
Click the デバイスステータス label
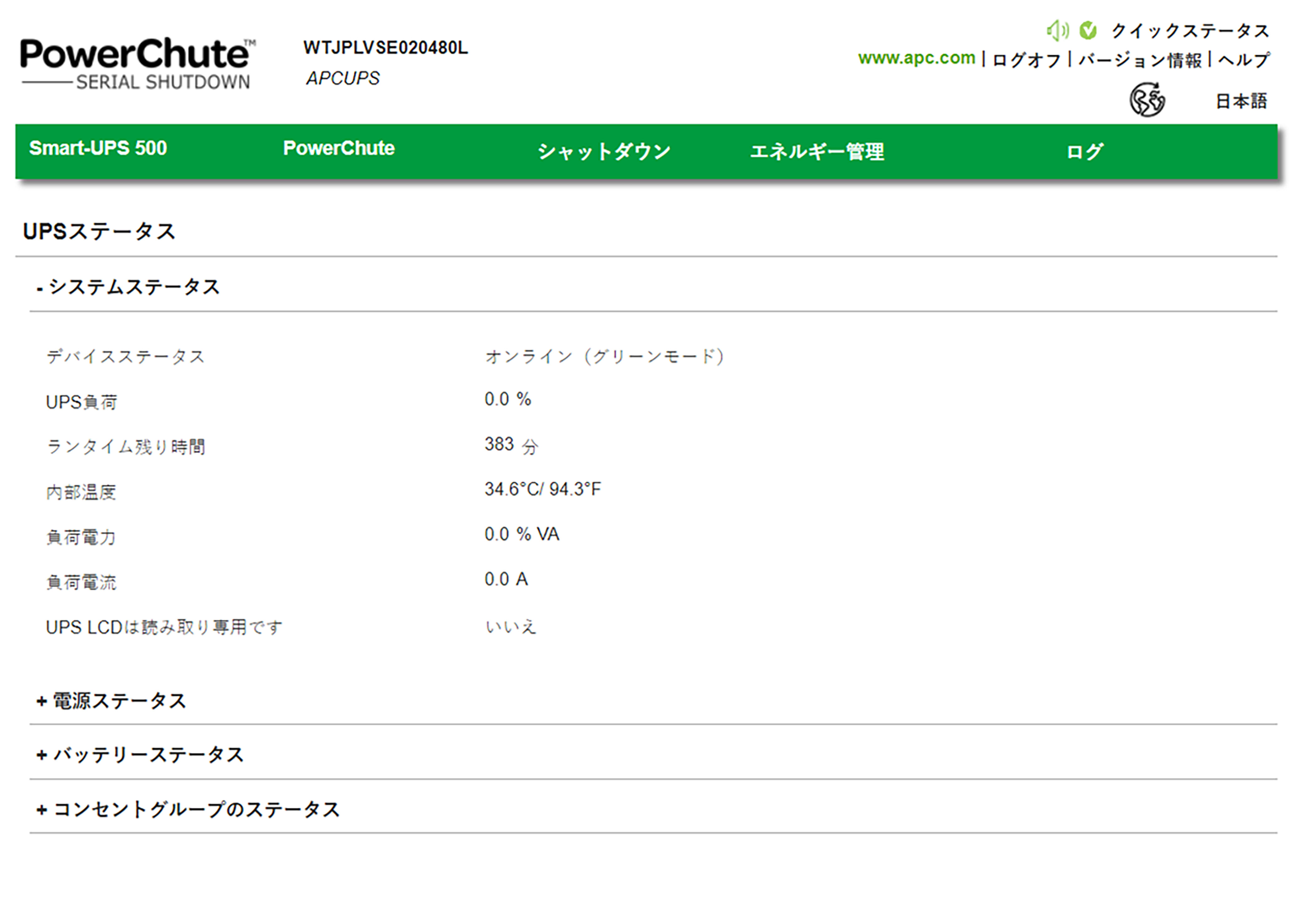pos(125,357)
